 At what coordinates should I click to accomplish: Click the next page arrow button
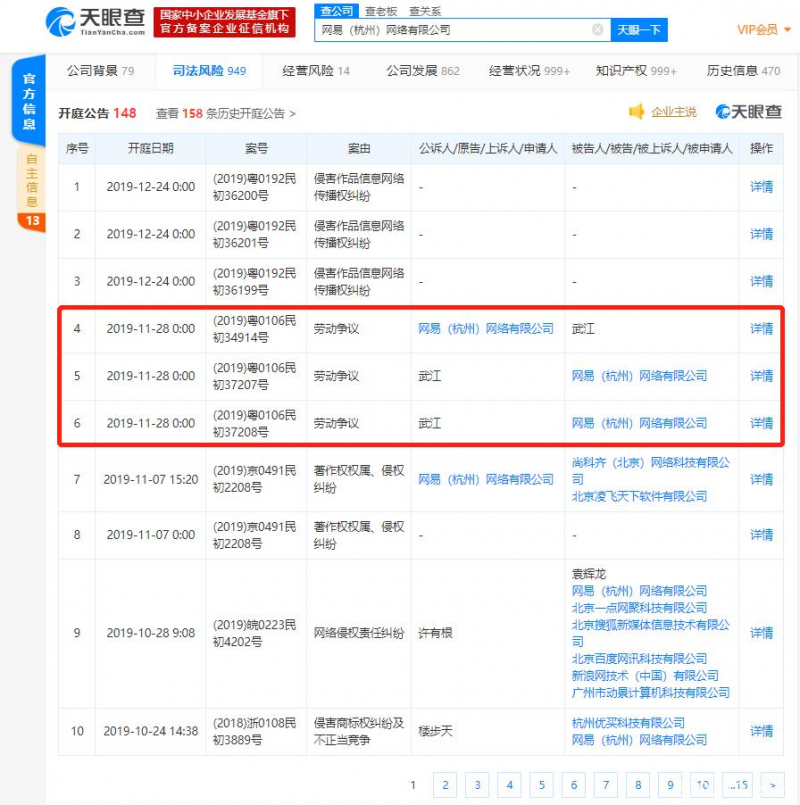773,784
